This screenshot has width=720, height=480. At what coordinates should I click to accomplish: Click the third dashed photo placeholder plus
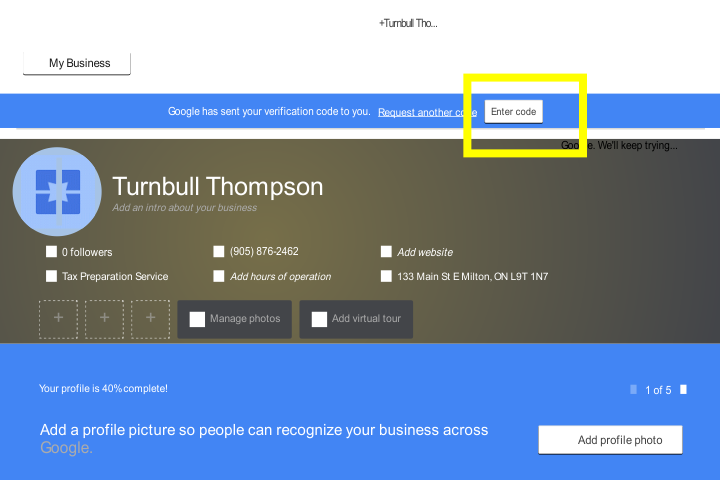[151, 319]
